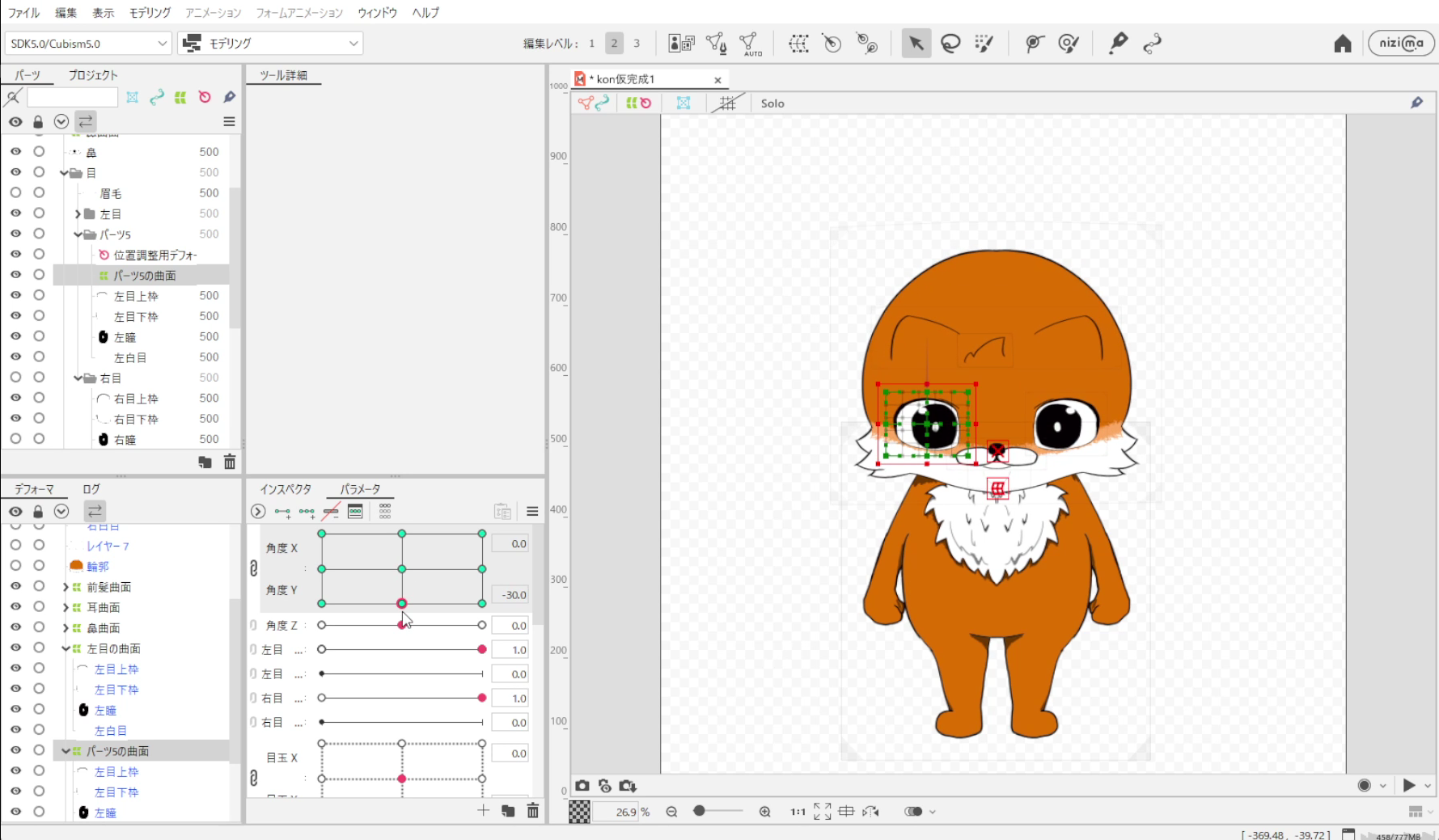The width and height of the screenshot is (1439, 840).
Task: Click the delete parameter trash icon
Action: pos(532,811)
